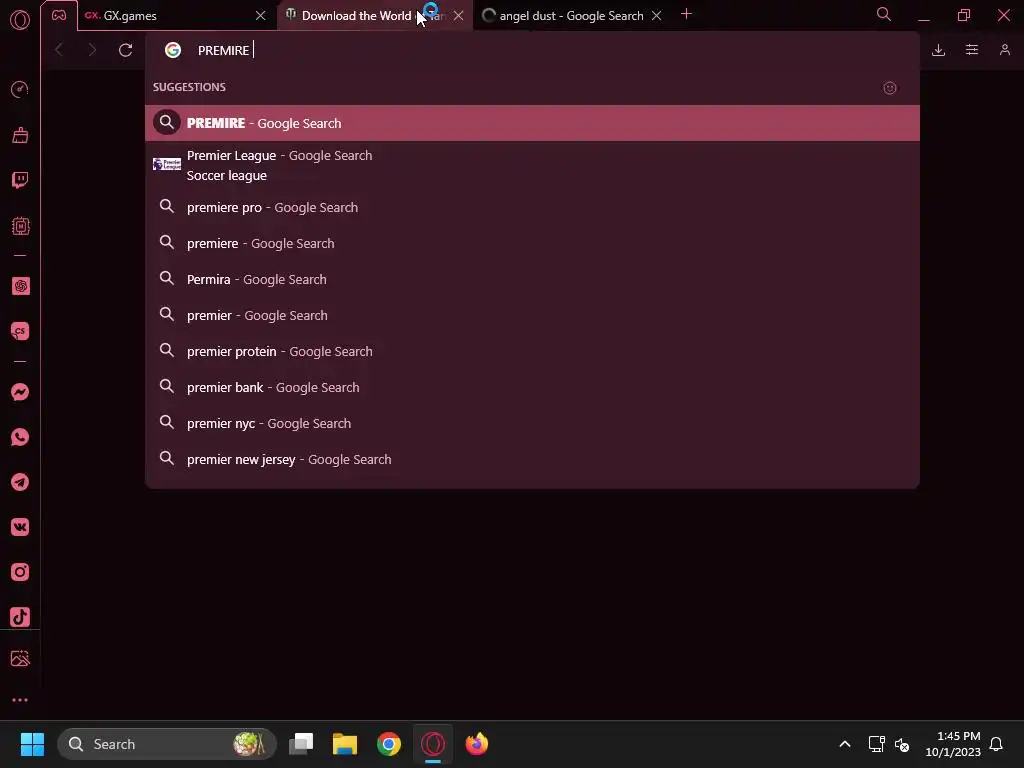
Task: Select the PREMIRE Google Search suggestion
Action: (532, 123)
